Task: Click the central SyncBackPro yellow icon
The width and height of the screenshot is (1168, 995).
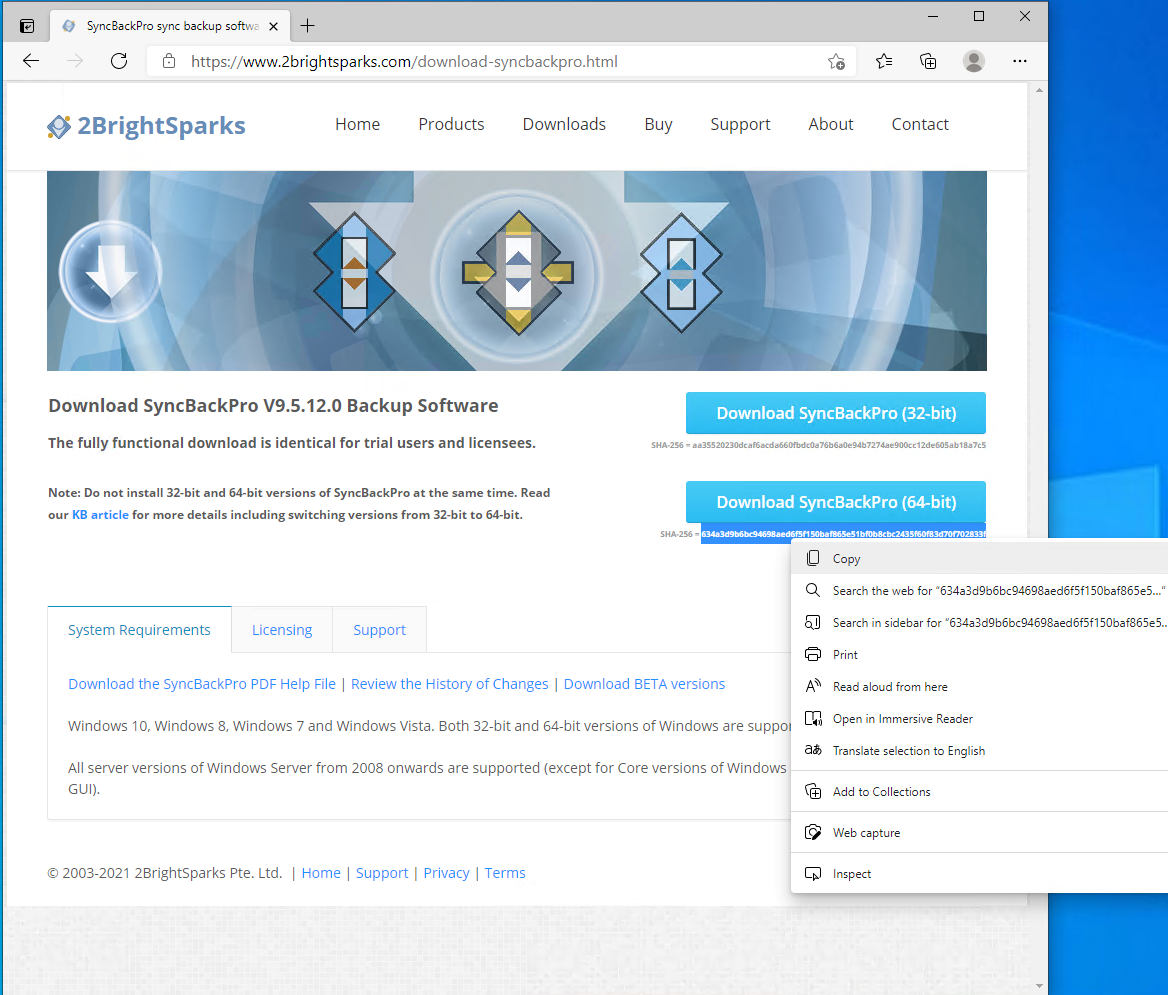Action: pos(518,272)
